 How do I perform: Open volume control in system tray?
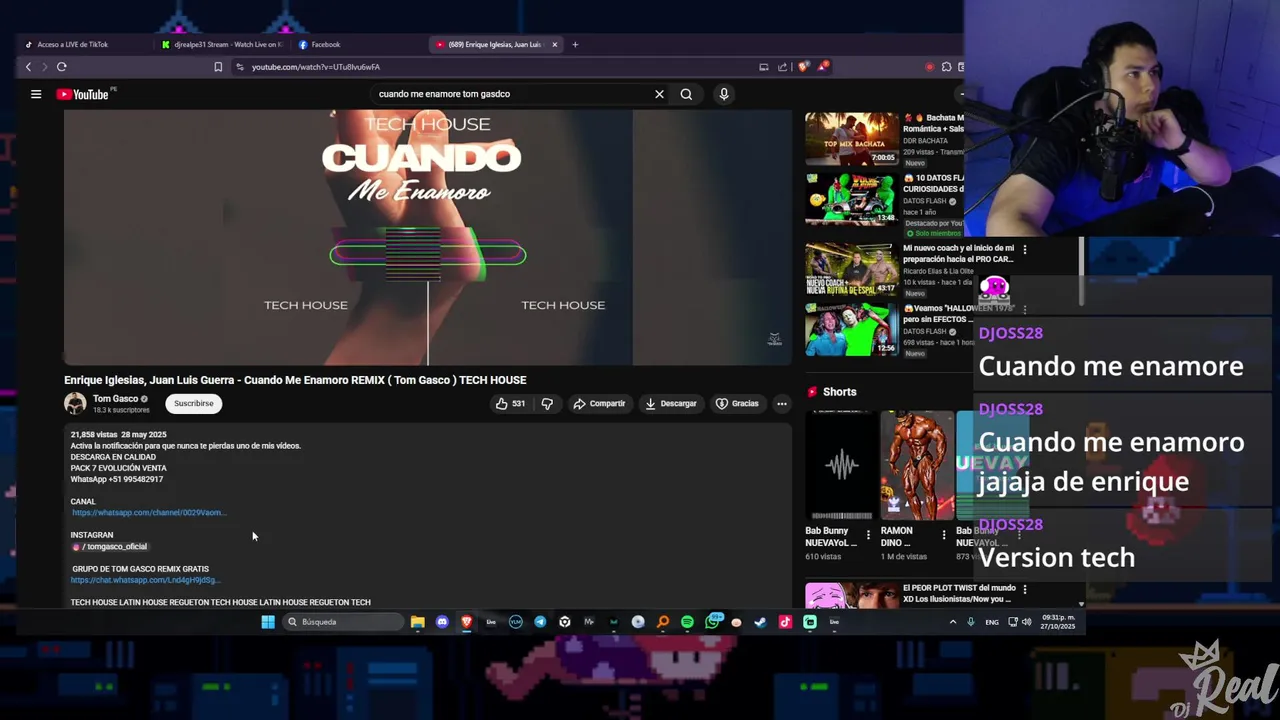pos(1026,622)
